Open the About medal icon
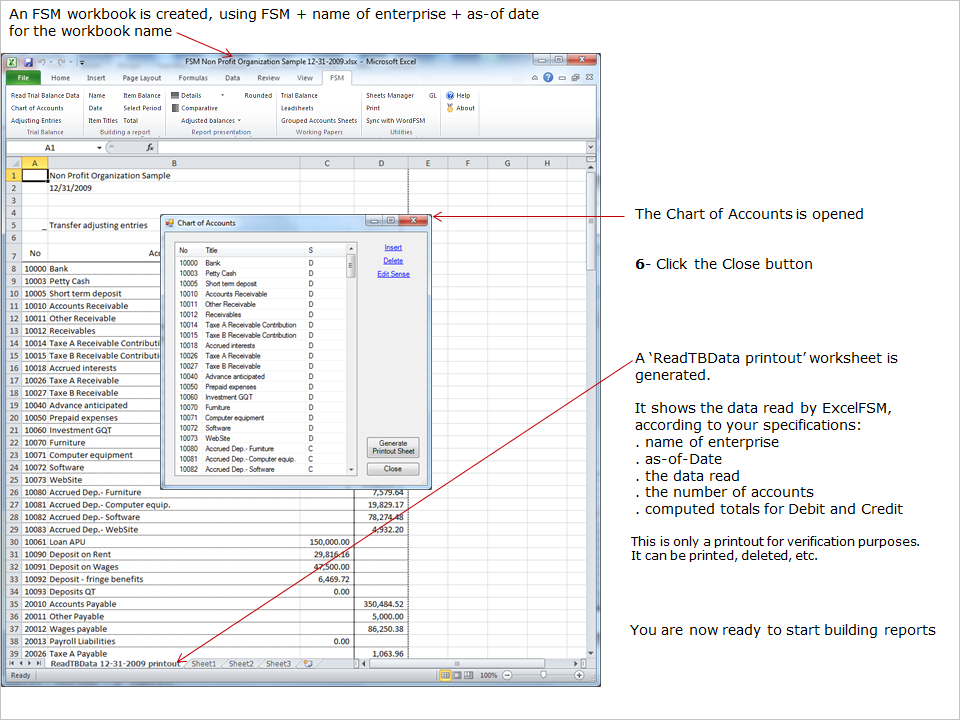 (450, 108)
